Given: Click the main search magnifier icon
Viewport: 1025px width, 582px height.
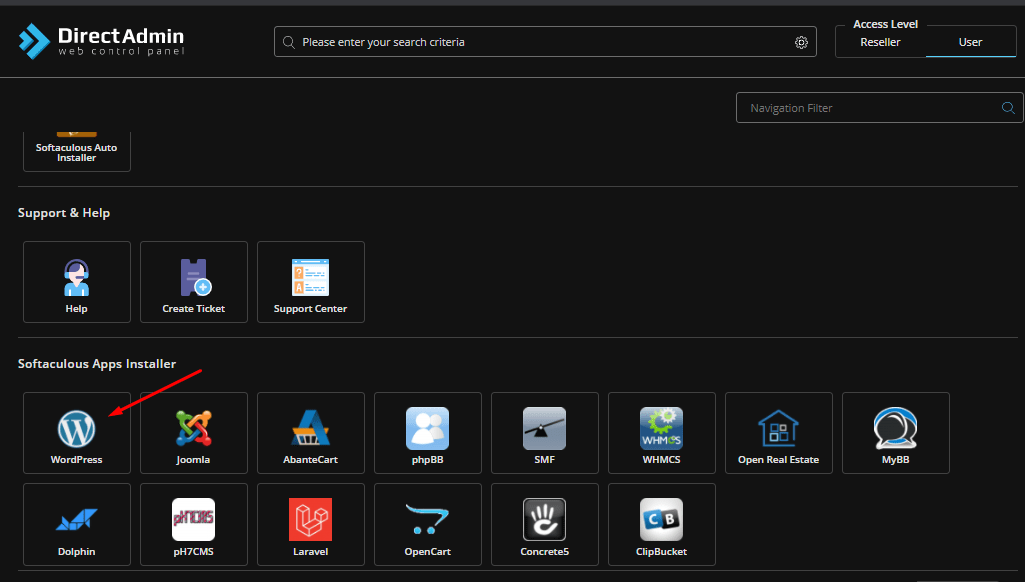Looking at the screenshot, I should tap(288, 43).
